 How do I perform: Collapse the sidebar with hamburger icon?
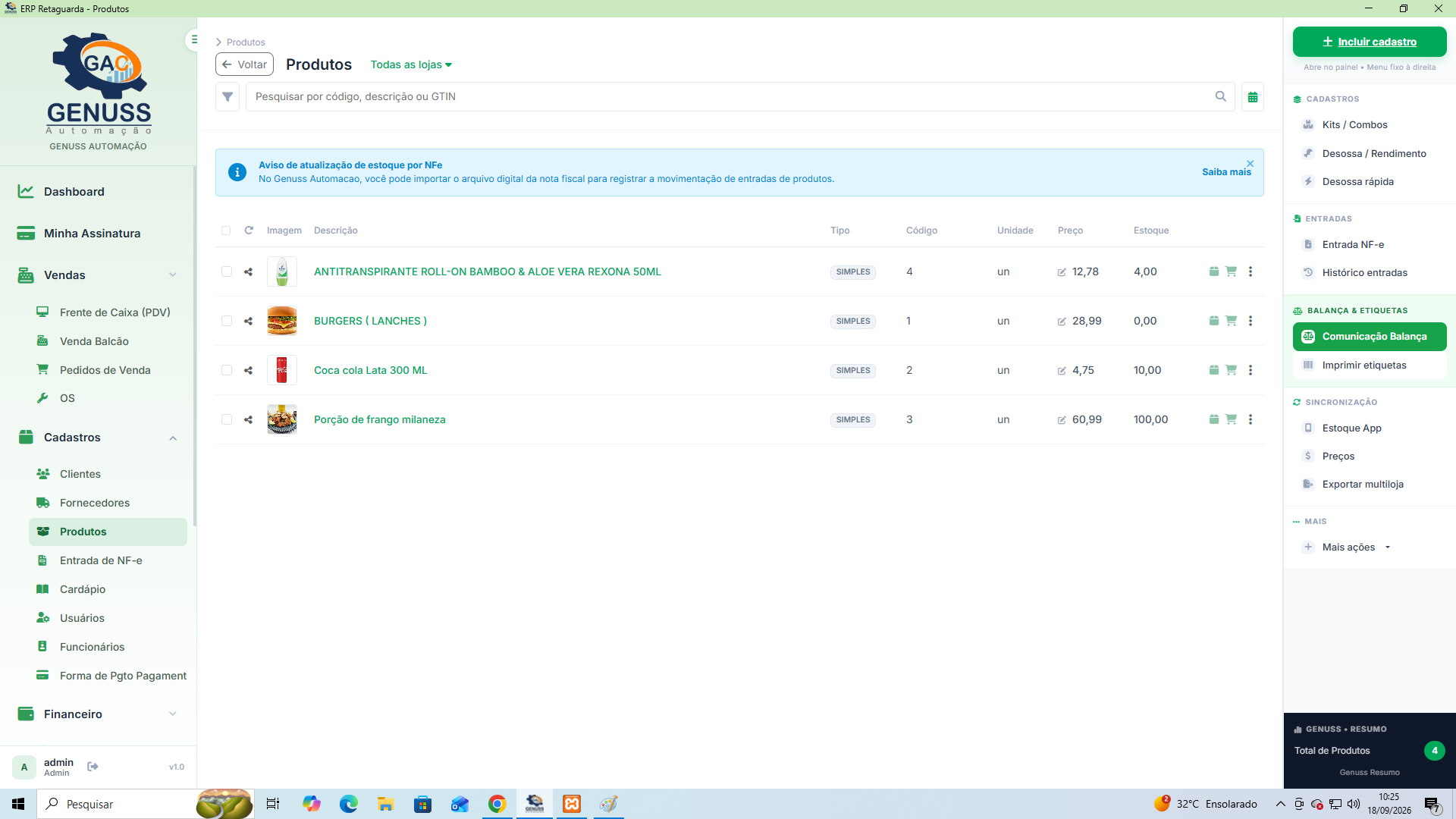[194, 39]
